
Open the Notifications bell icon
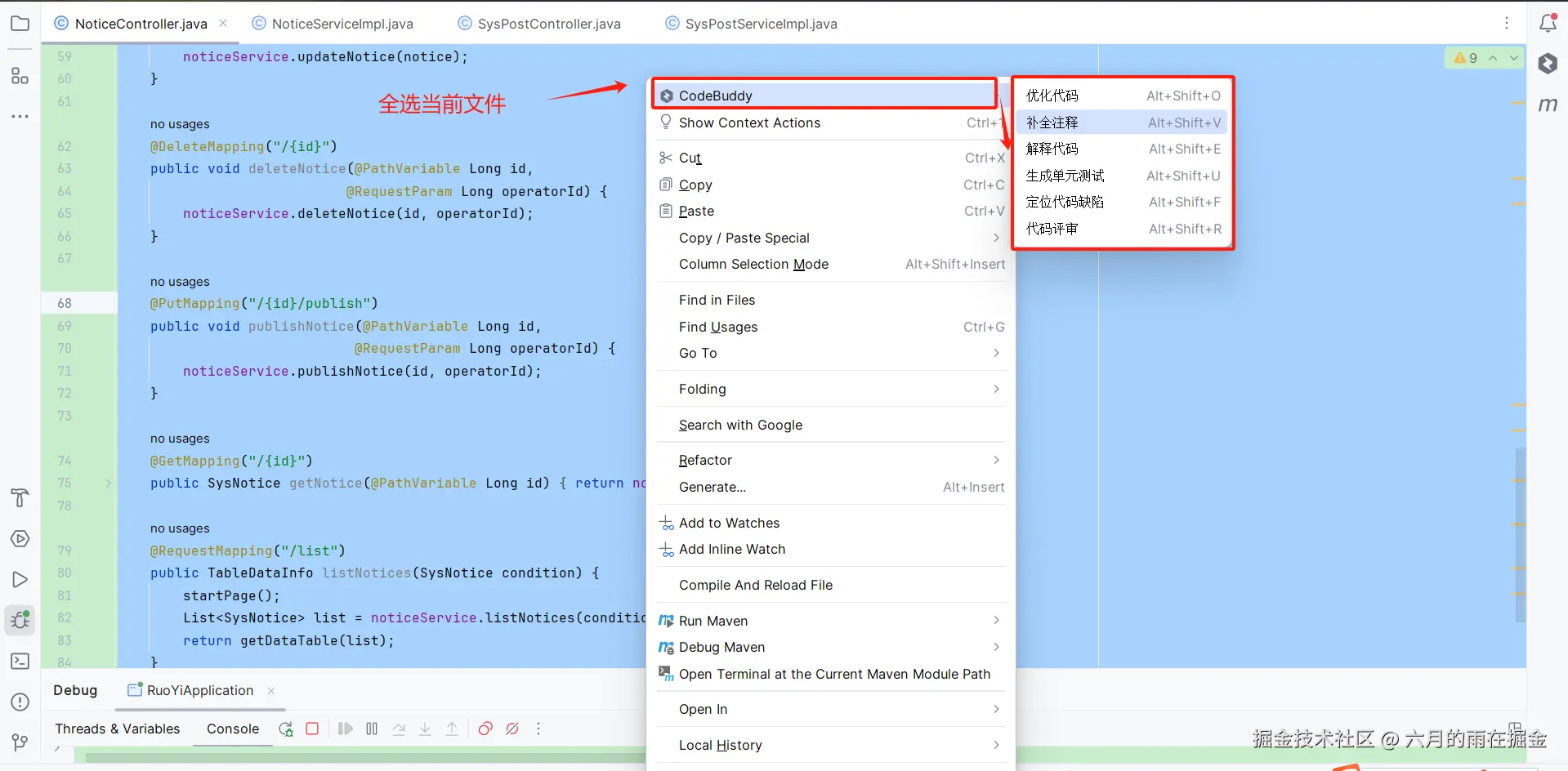1548,23
